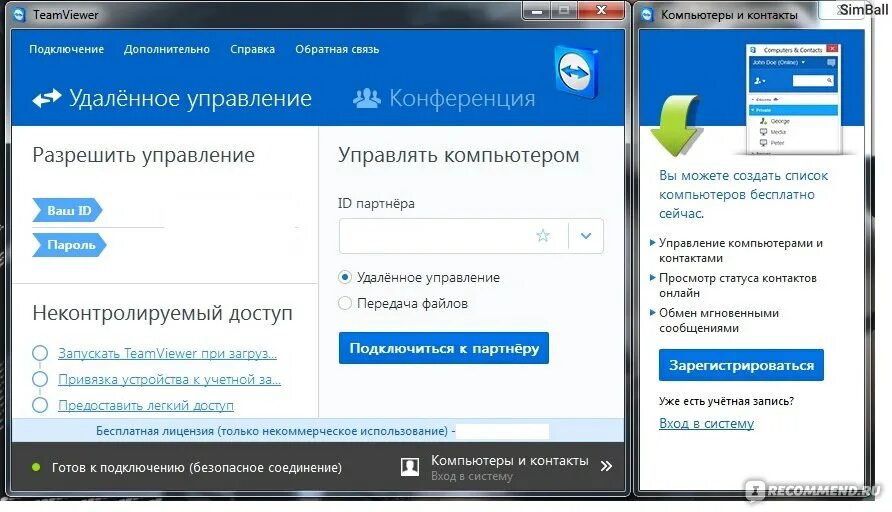Click the double-arrow remote control icon

coord(47,98)
